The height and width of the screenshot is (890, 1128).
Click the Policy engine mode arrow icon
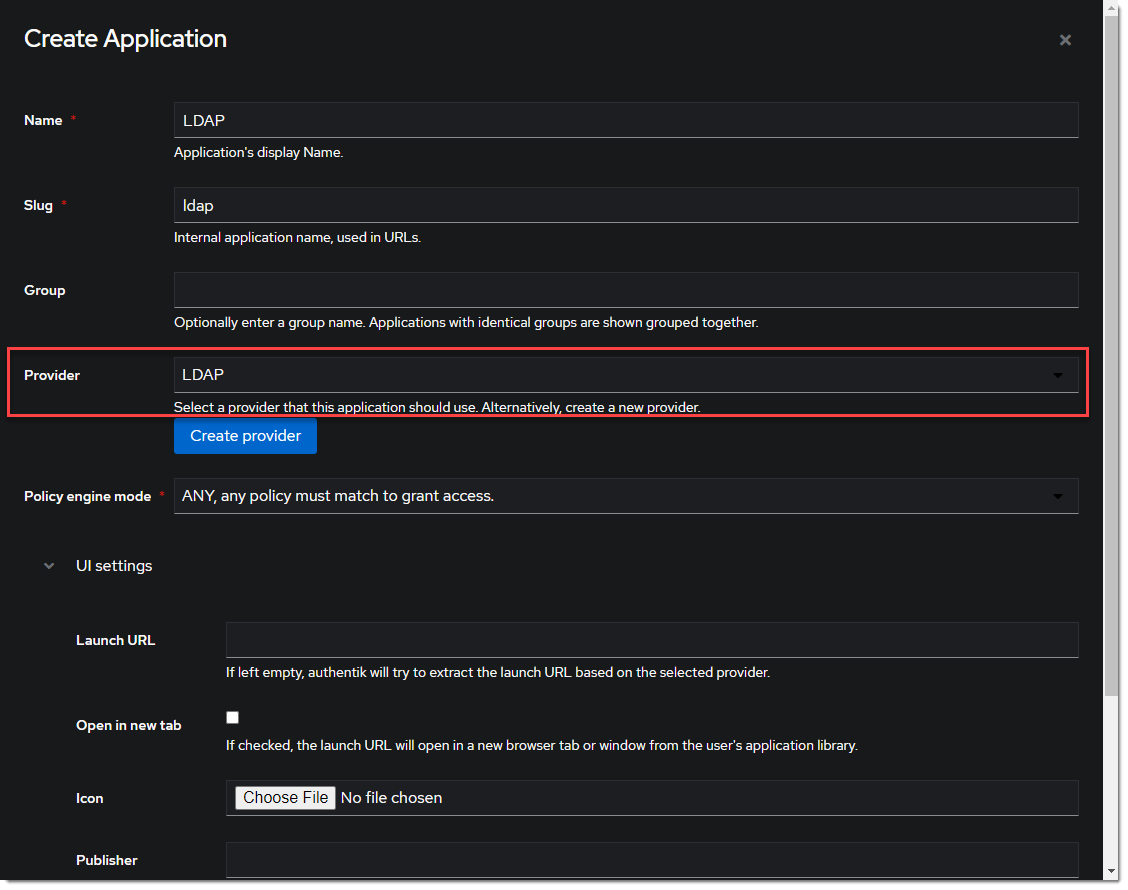[1058, 497]
